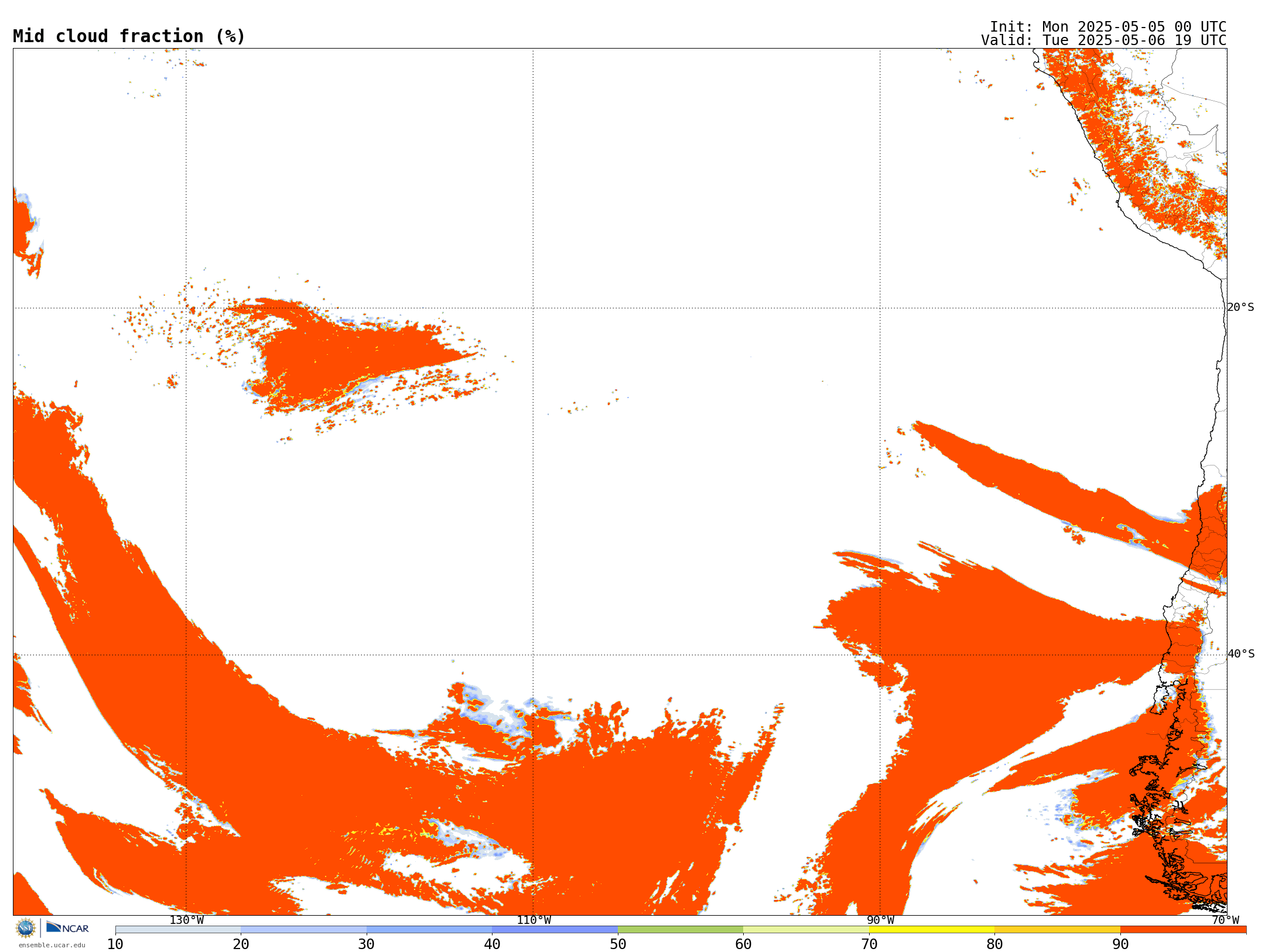Select the 'Init: Mon 2025-05-05 00 UTC' text
This screenshot has height=952, width=1265.
[x=1108, y=27]
